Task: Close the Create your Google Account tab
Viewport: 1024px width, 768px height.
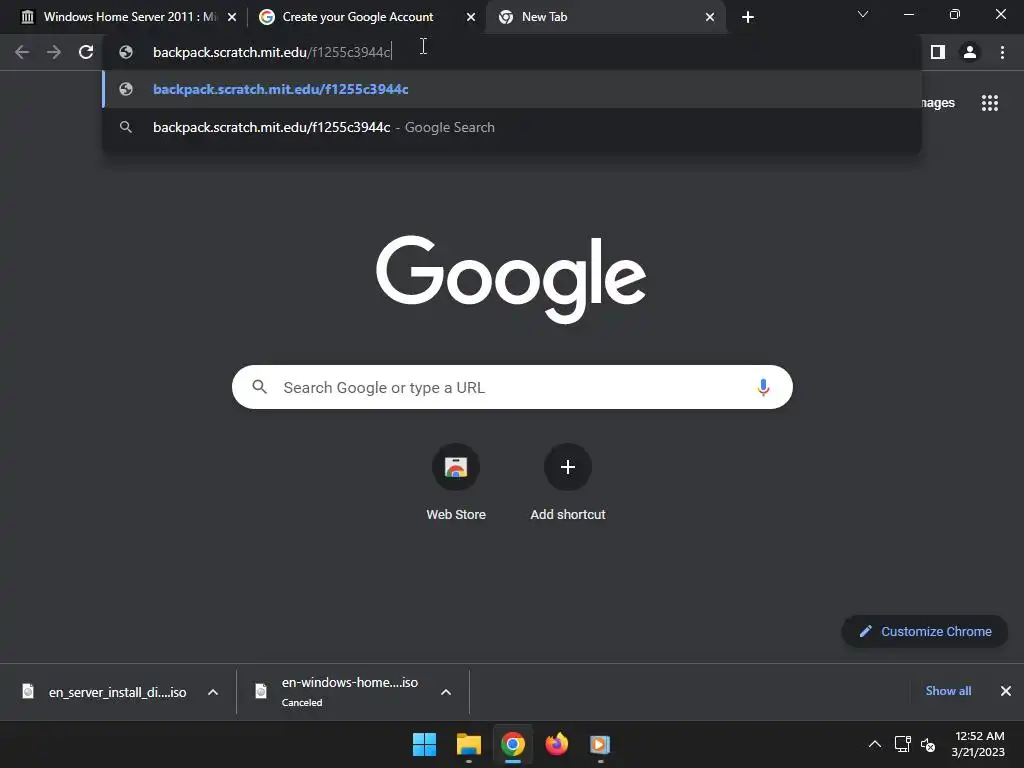Action: pos(471,17)
